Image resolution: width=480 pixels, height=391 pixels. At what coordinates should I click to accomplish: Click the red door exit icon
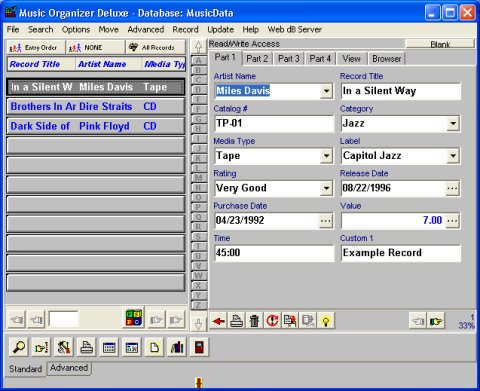point(199,347)
